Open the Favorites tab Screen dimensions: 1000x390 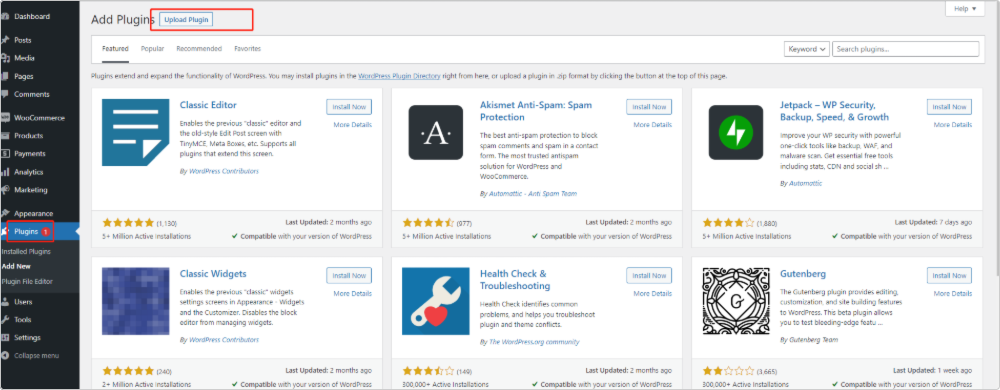click(247, 48)
